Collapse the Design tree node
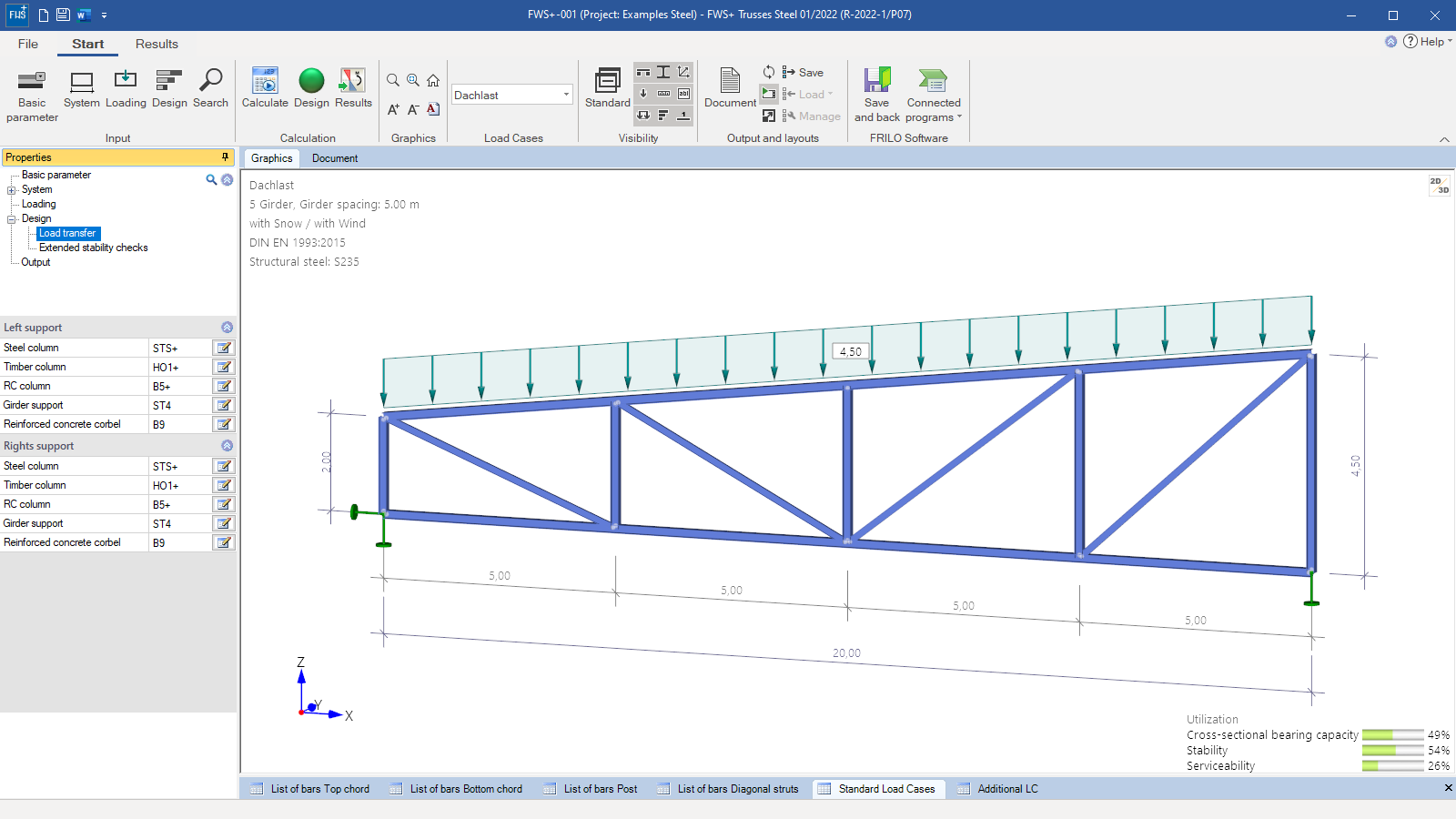This screenshot has height=819, width=1456. pyautogui.click(x=12, y=219)
